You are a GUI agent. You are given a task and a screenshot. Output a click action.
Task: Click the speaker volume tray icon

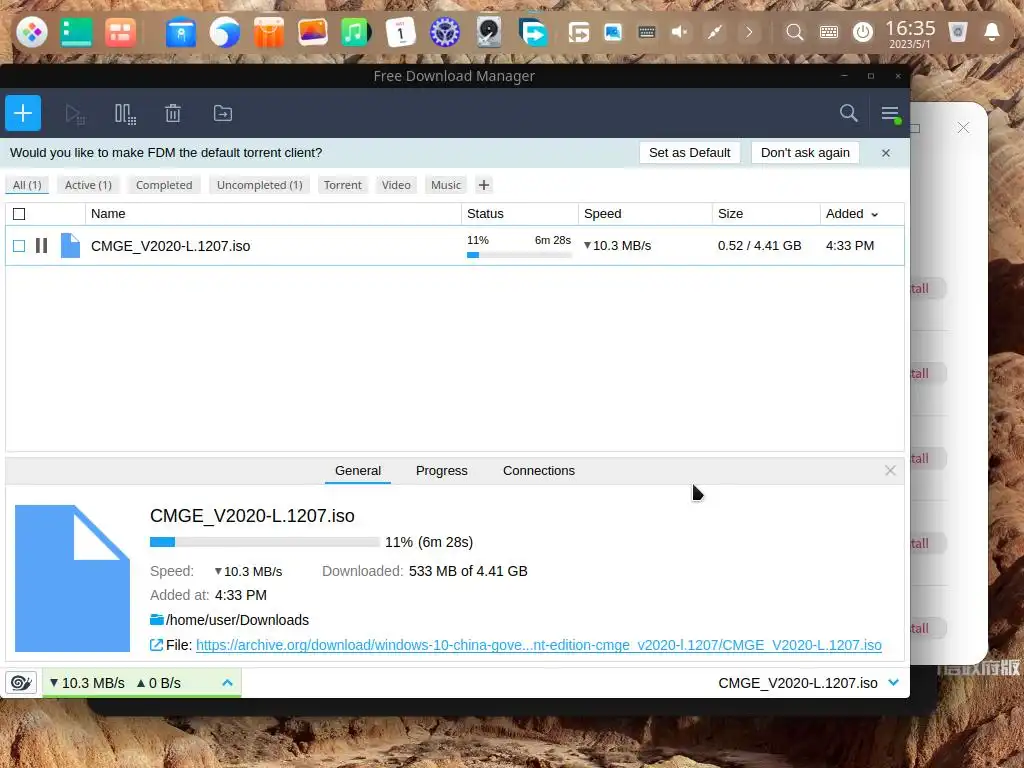tap(679, 32)
